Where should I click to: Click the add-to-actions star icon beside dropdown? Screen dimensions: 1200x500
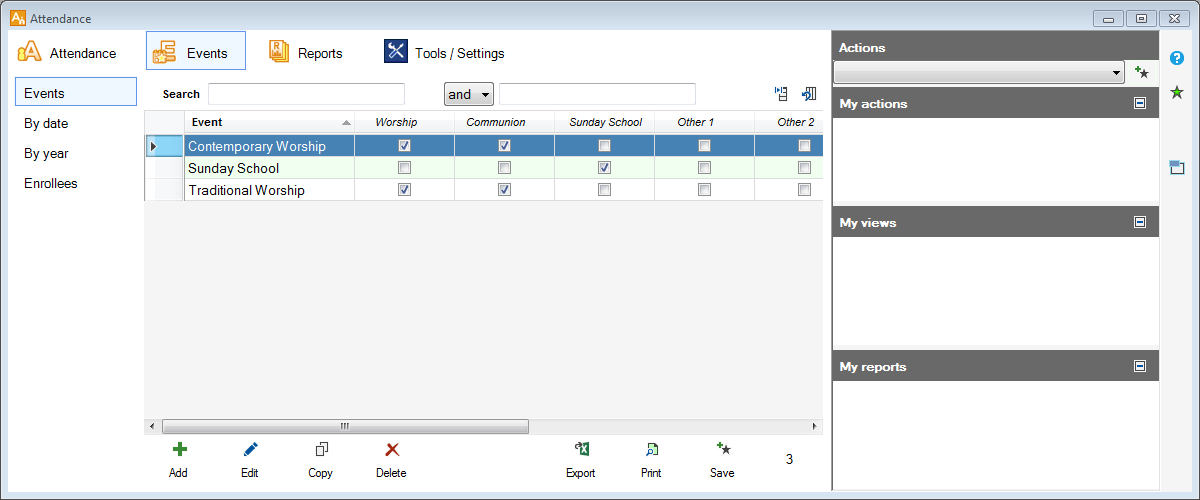click(x=1141, y=72)
